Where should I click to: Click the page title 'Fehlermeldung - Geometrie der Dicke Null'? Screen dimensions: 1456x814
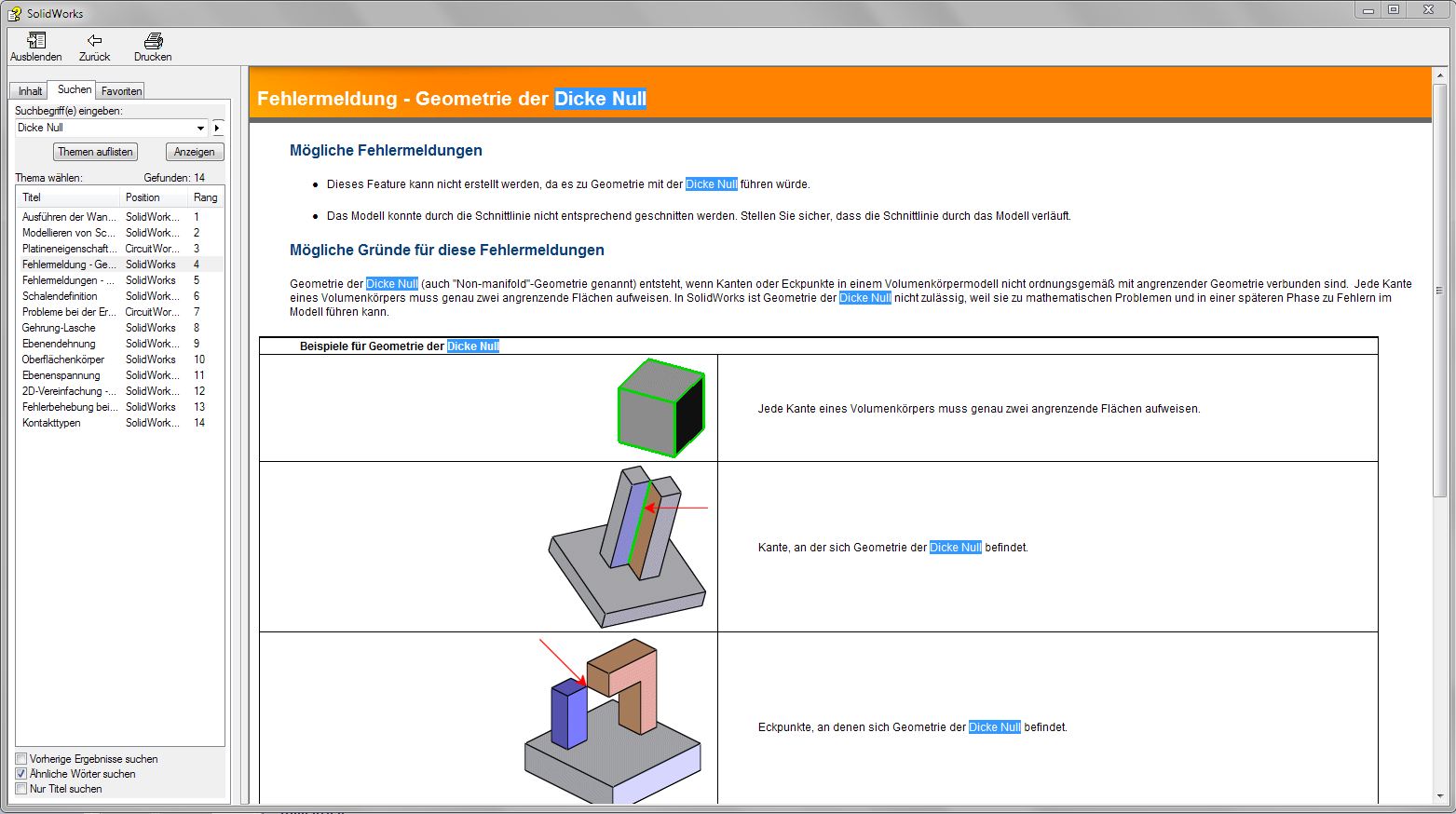pyautogui.click(x=452, y=99)
